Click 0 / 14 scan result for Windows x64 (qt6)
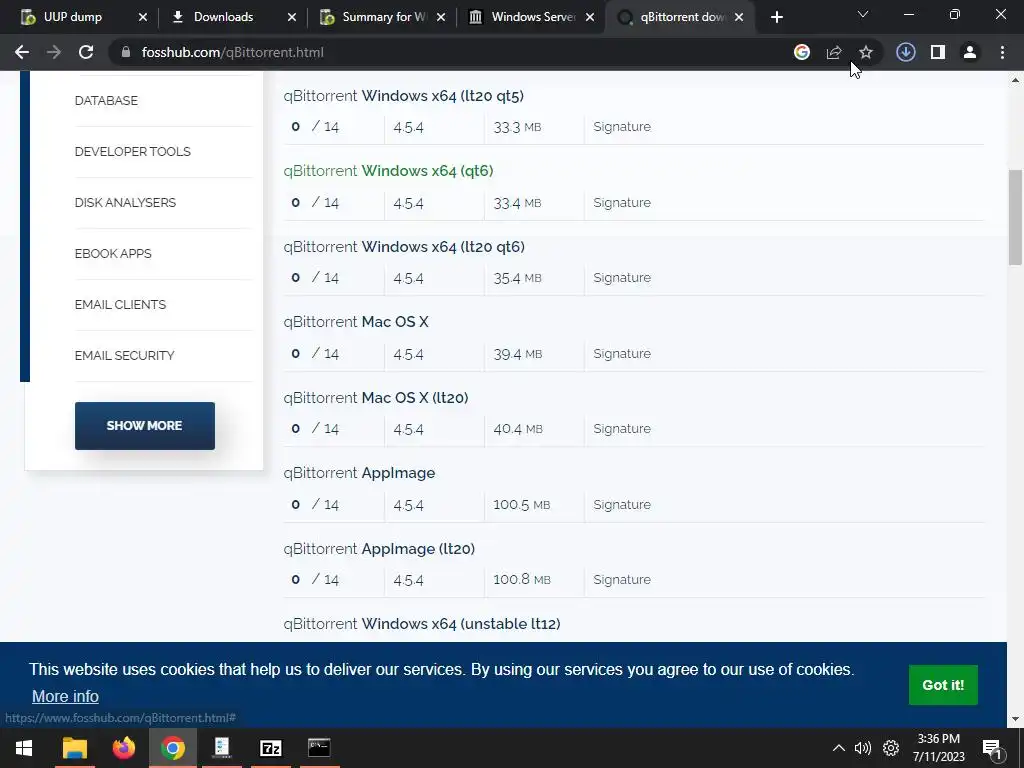 pyautogui.click(x=315, y=202)
